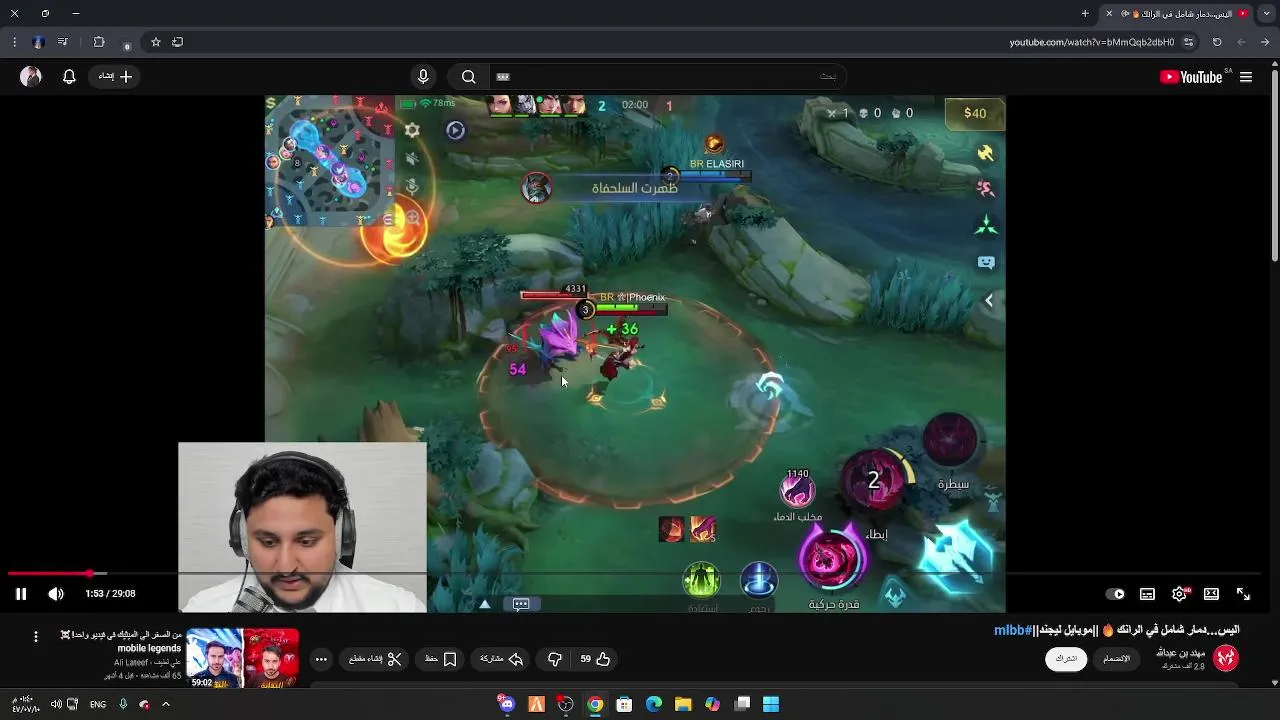Start voice search with microphone
The image size is (1280, 720).
423,77
